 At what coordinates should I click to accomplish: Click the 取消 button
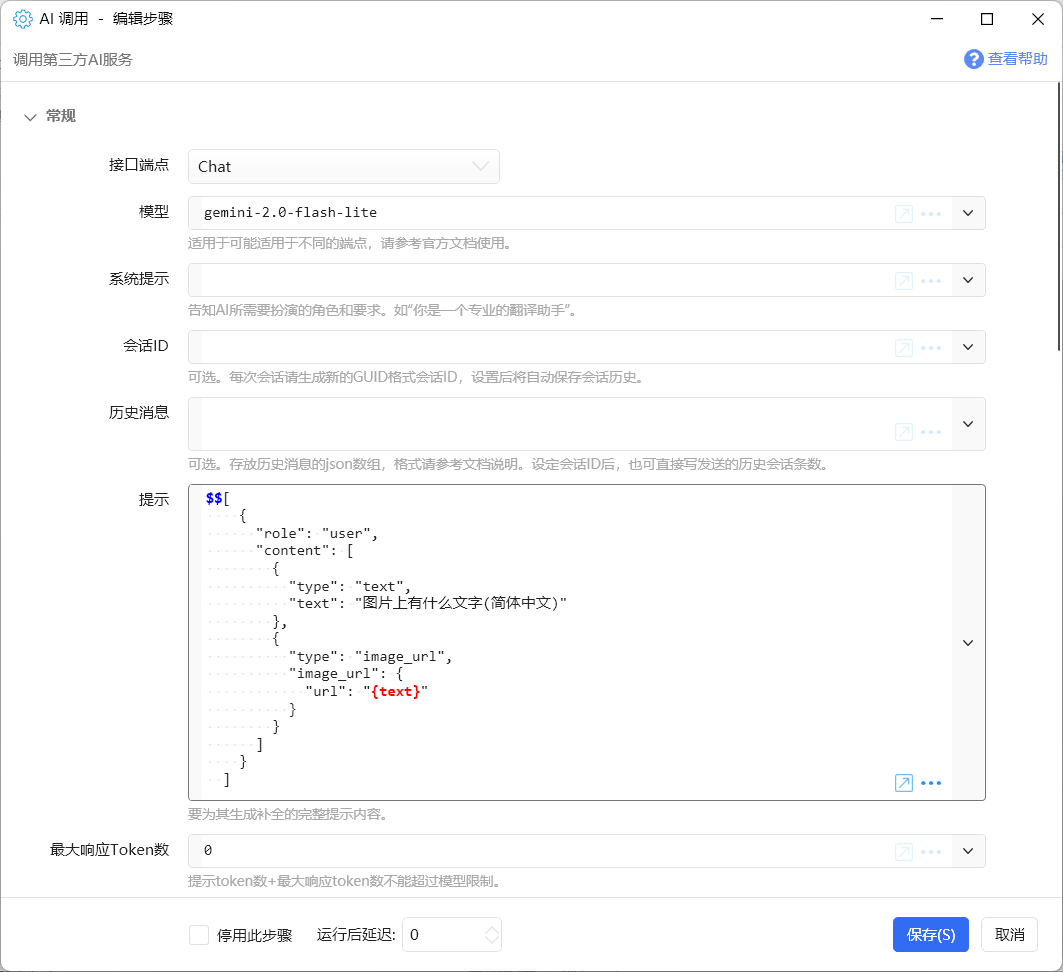[x=1009, y=935]
